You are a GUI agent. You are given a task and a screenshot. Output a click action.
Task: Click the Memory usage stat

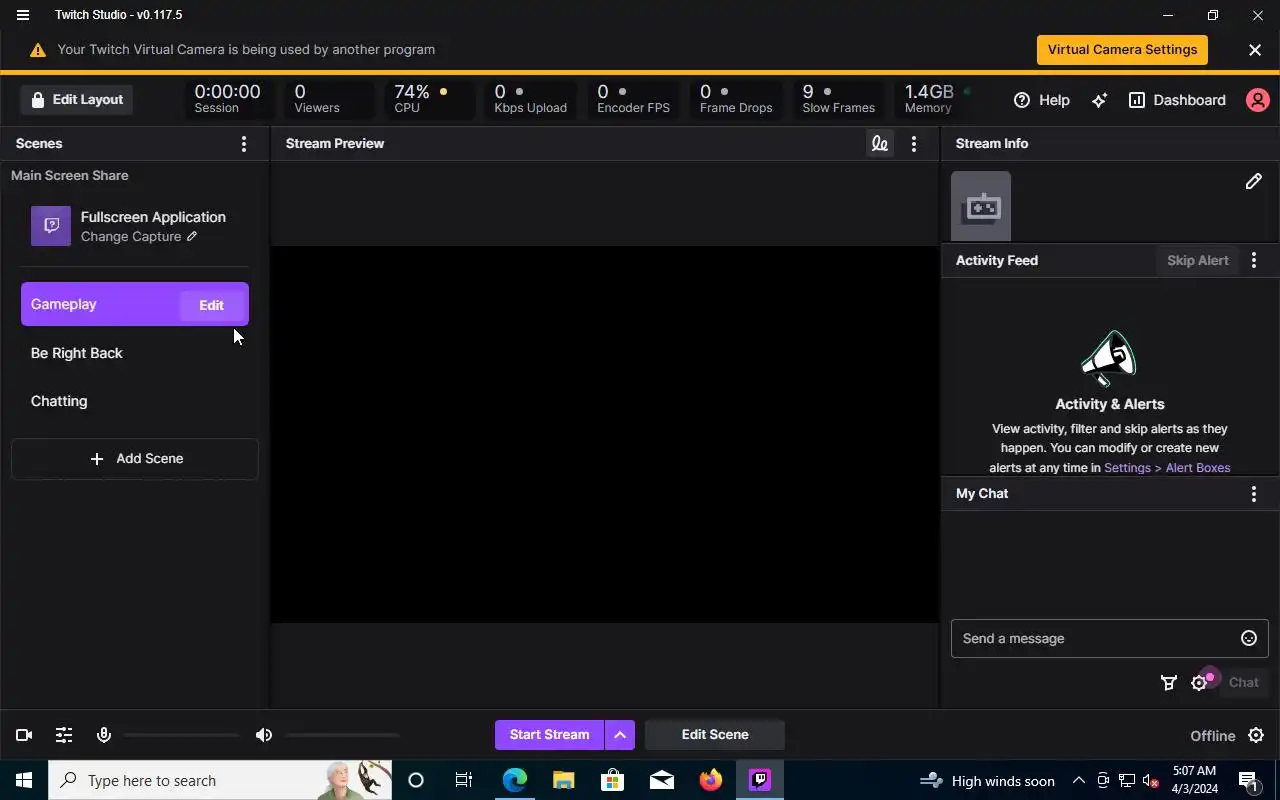(x=937, y=99)
